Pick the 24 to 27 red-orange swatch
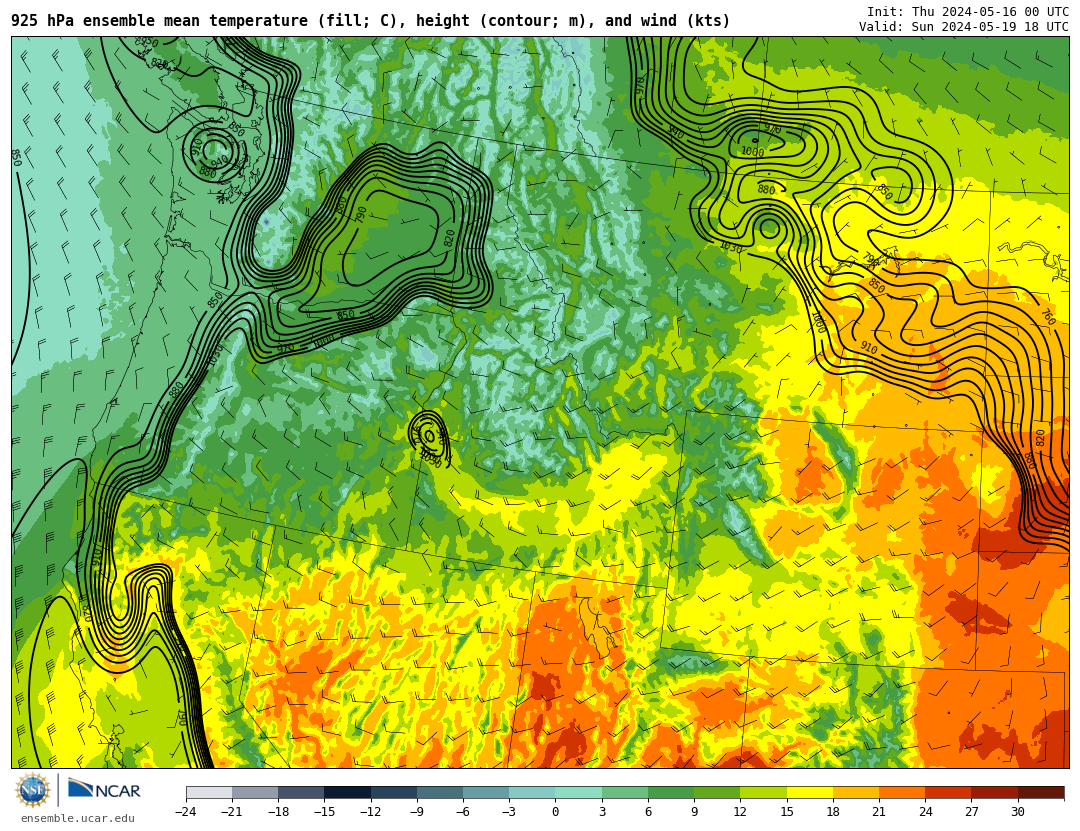 948,793
